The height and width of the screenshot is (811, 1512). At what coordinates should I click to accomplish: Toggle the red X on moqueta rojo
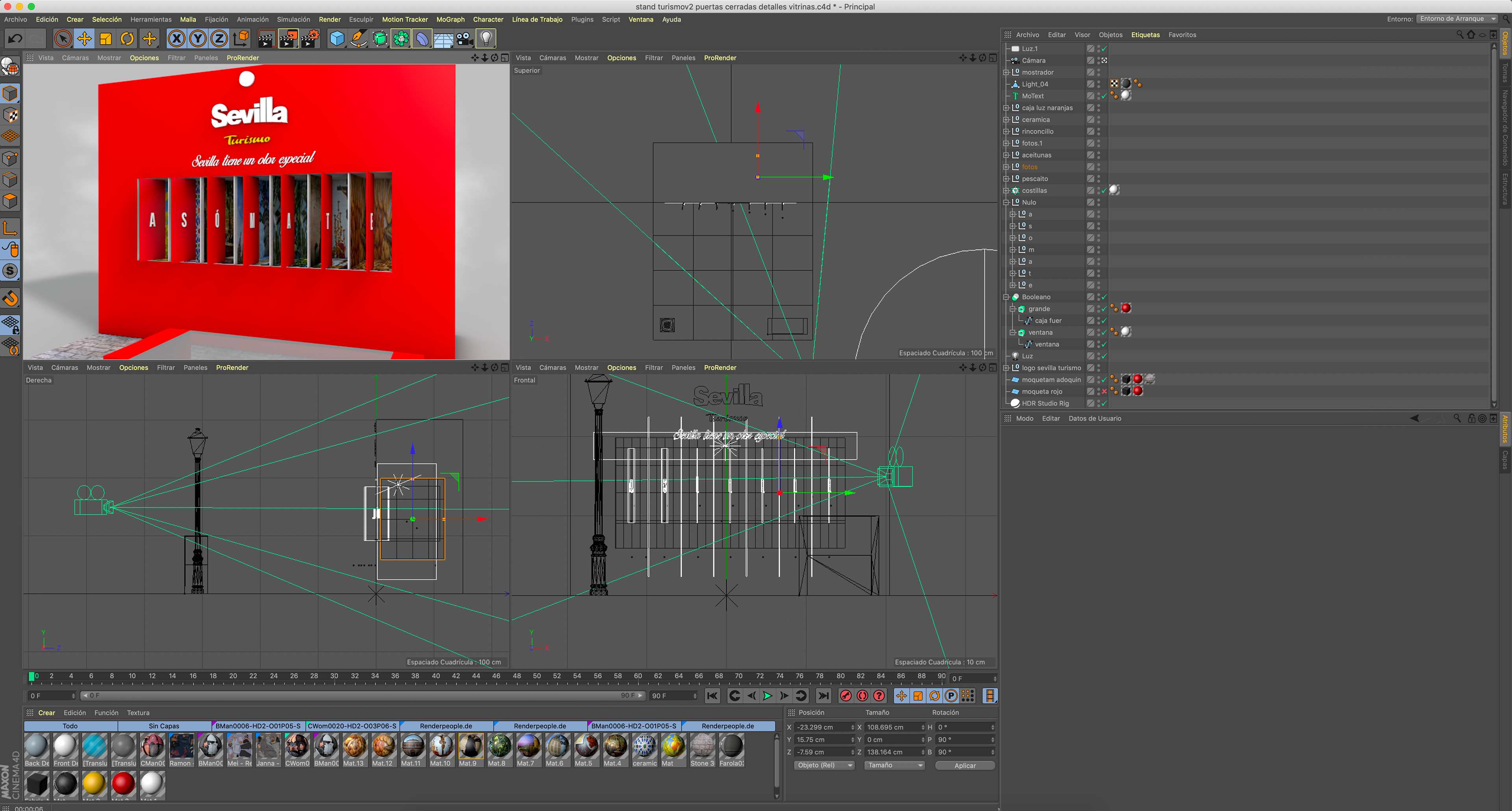(x=1104, y=392)
